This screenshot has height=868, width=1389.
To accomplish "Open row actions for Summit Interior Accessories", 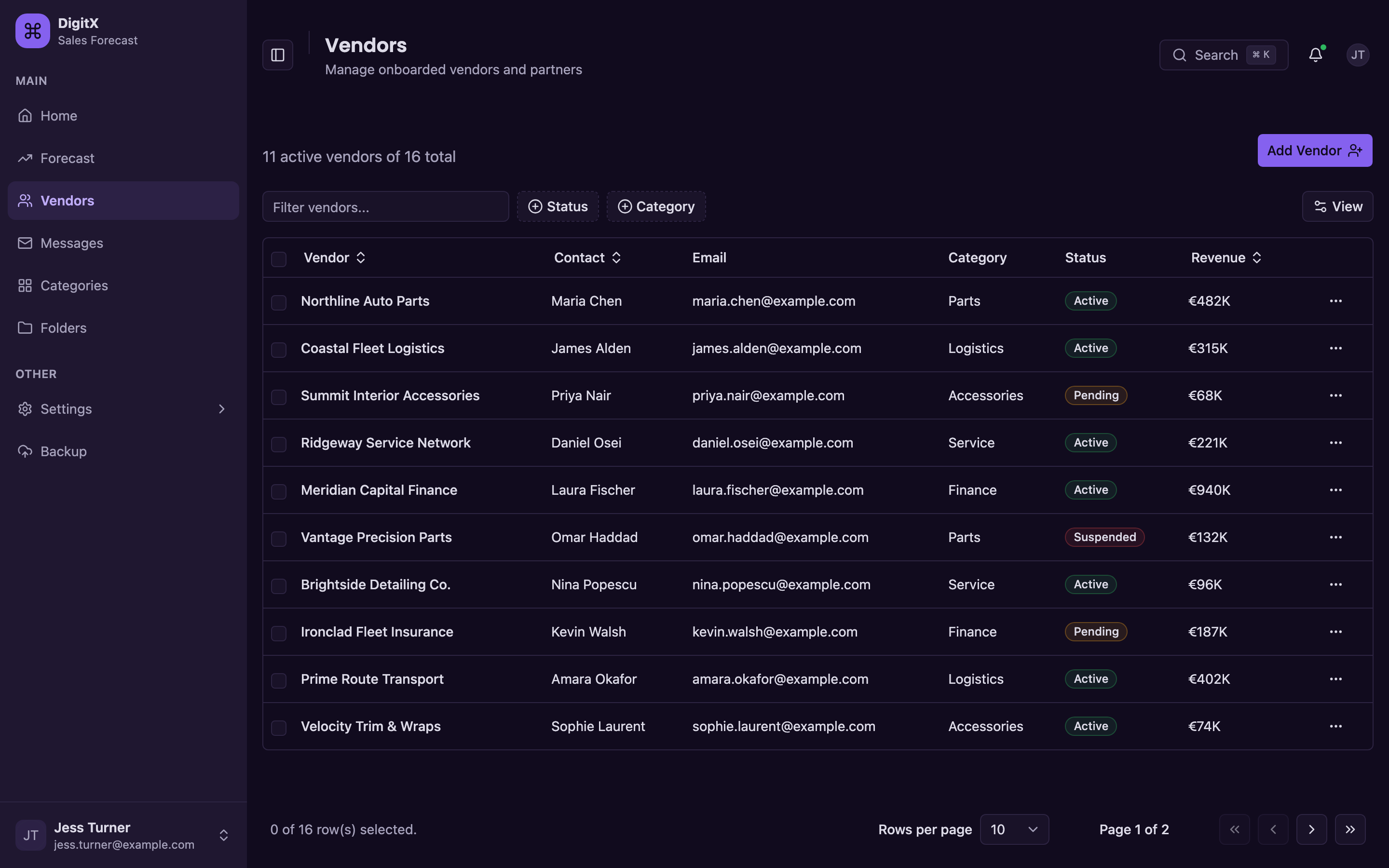I will pos(1335,395).
